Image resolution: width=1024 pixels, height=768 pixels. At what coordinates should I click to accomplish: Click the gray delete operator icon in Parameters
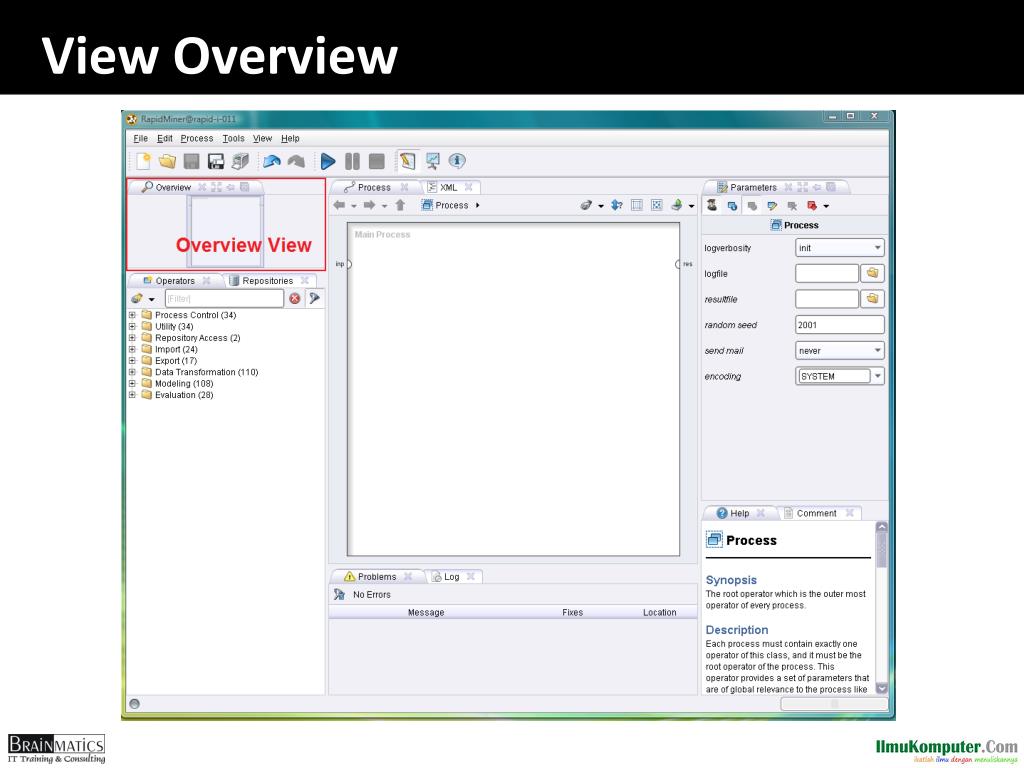[x=792, y=206]
